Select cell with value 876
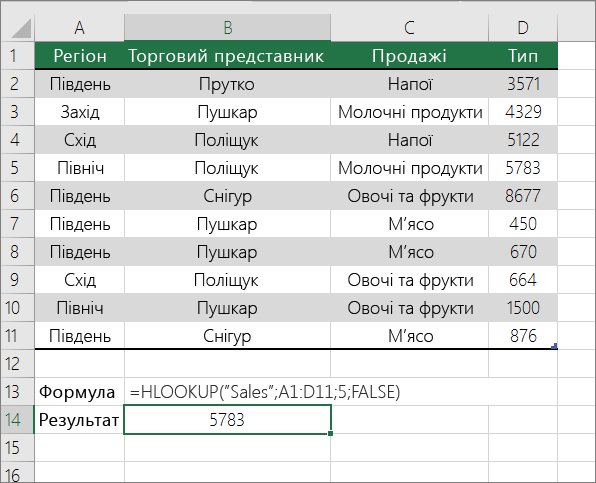Viewport: 596px width, 483px height. click(523, 336)
